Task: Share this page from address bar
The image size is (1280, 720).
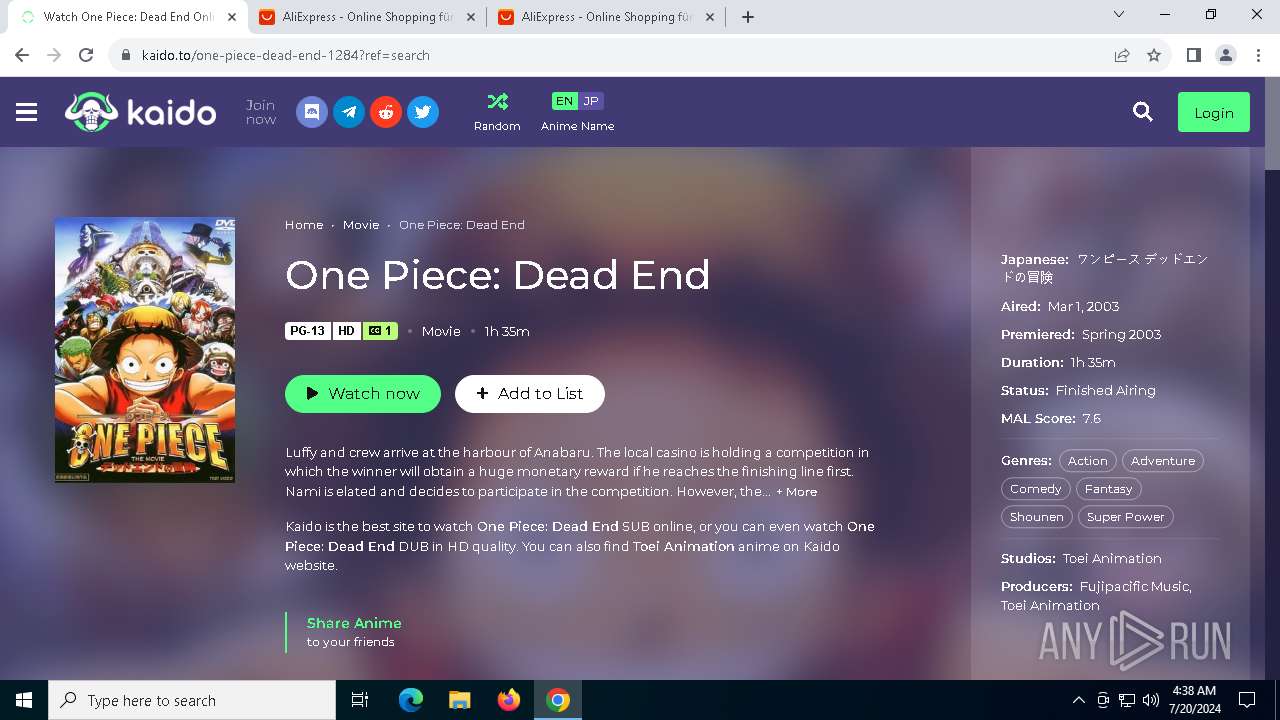Action: click(1122, 55)
